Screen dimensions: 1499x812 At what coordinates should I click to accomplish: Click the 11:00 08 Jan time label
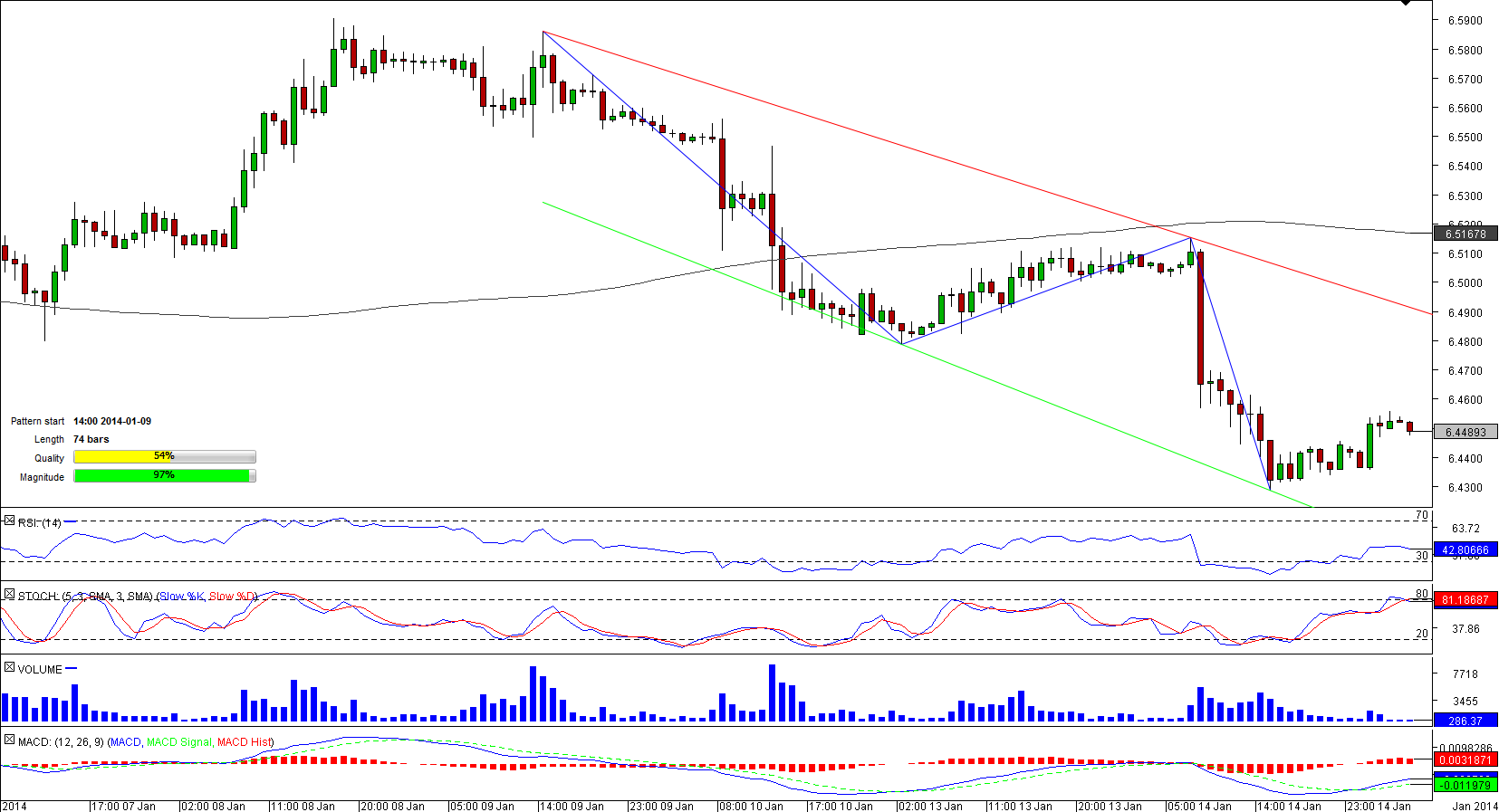click(x=303, y=807)
